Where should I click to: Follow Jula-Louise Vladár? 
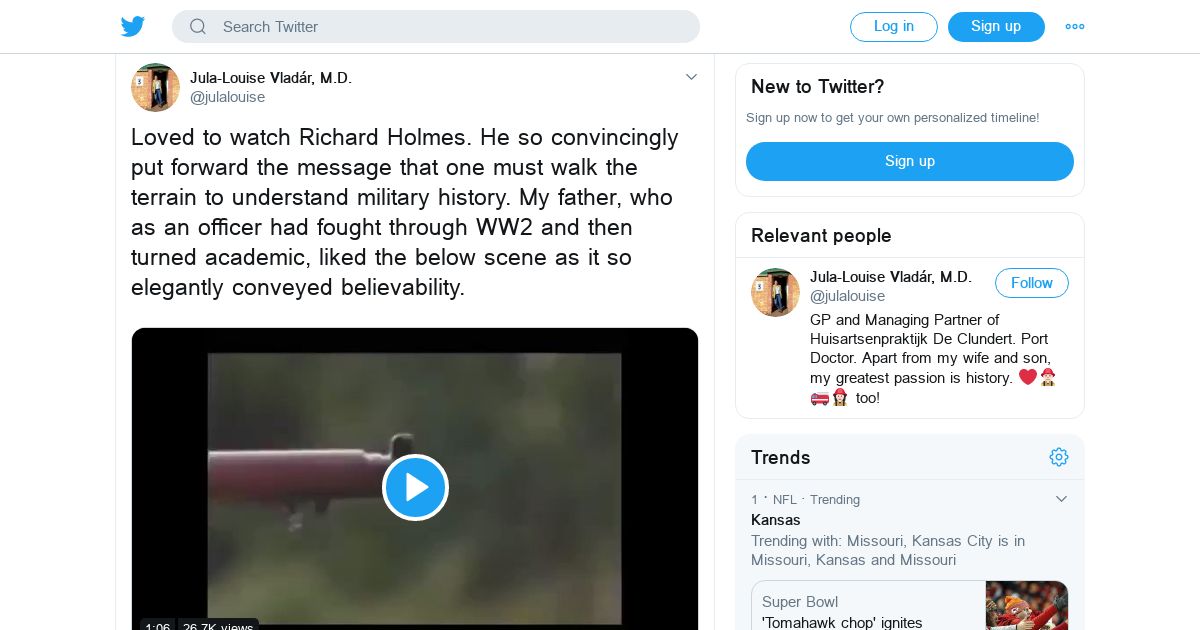(x=1031, y=283)
